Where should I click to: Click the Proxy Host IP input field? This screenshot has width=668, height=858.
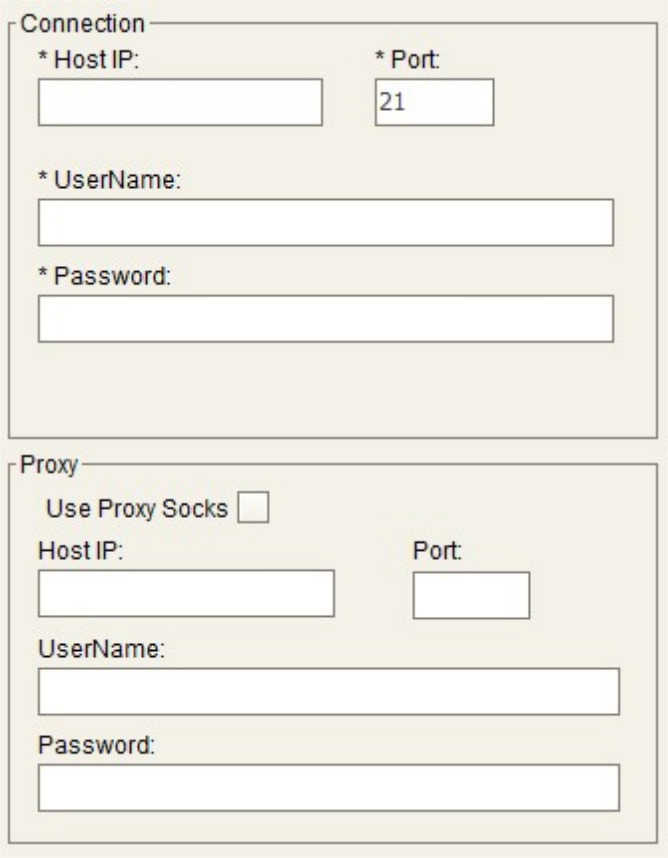(186, 594)
